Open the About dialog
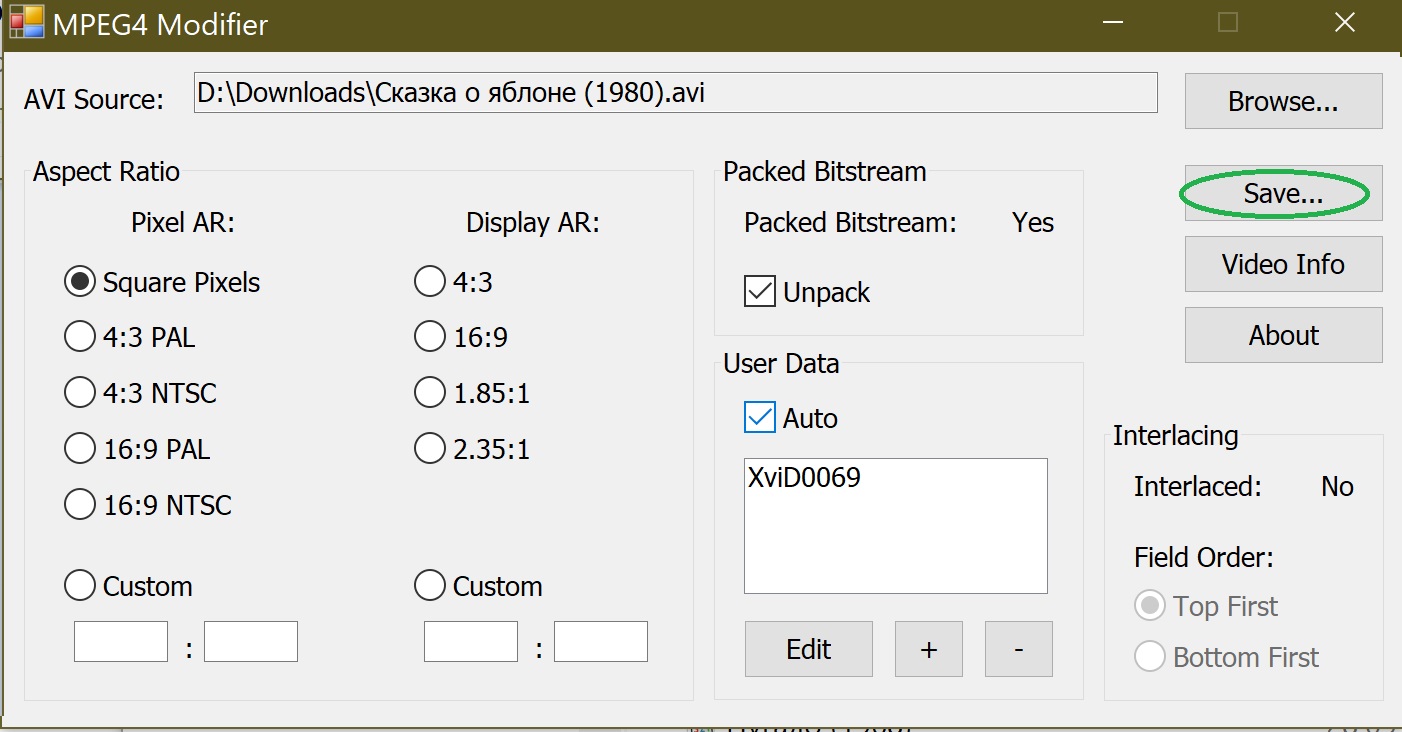1402x732 pixels. (1283, 335)
